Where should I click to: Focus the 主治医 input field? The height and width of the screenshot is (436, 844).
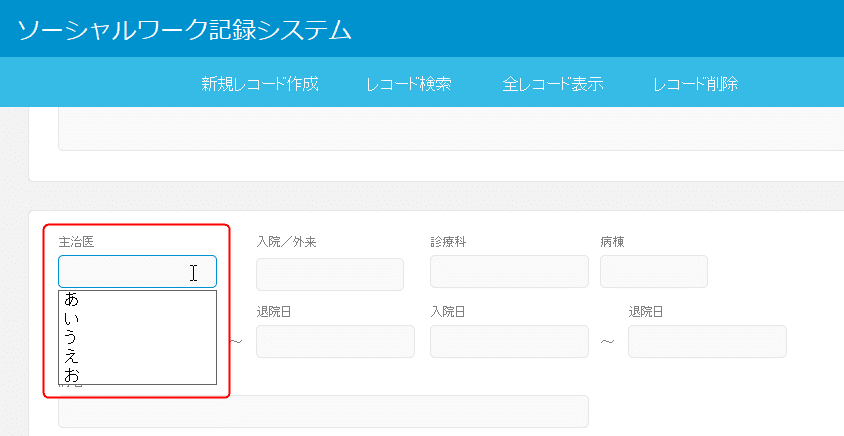point(137,272)
